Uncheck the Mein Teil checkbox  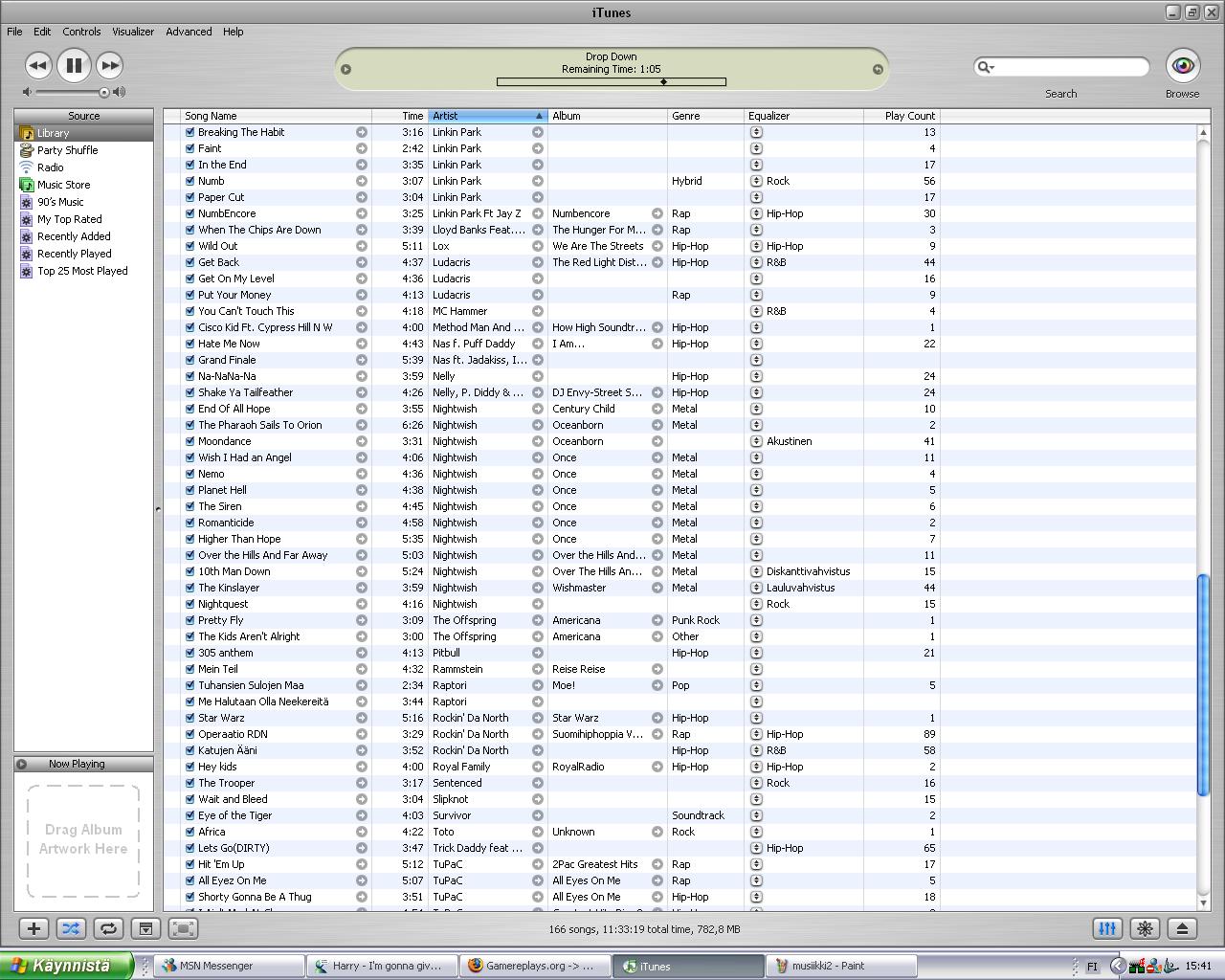click(189, 669)
